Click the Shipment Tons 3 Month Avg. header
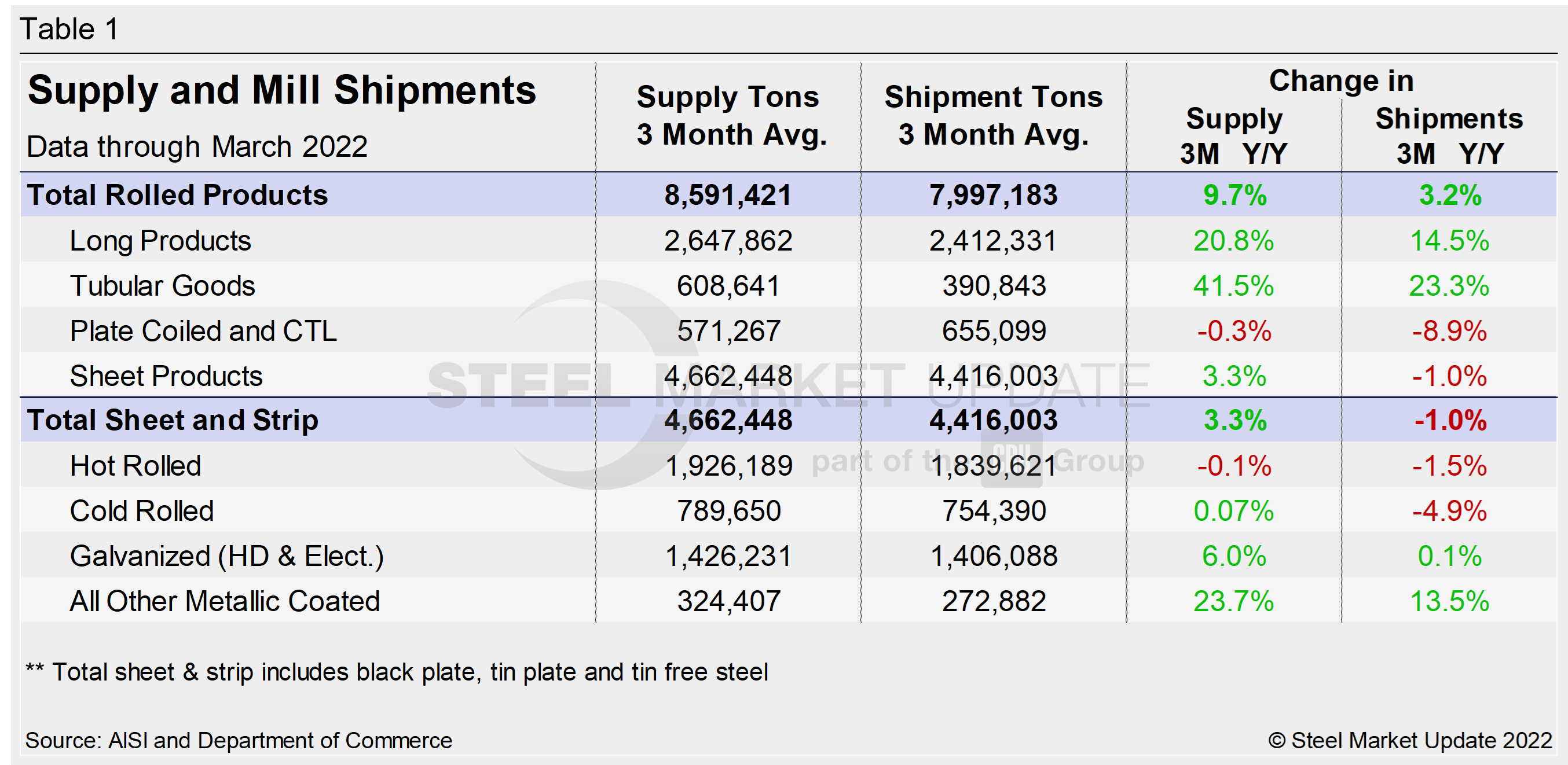Viewport: 1568px width, 765px height. point(994,116)
